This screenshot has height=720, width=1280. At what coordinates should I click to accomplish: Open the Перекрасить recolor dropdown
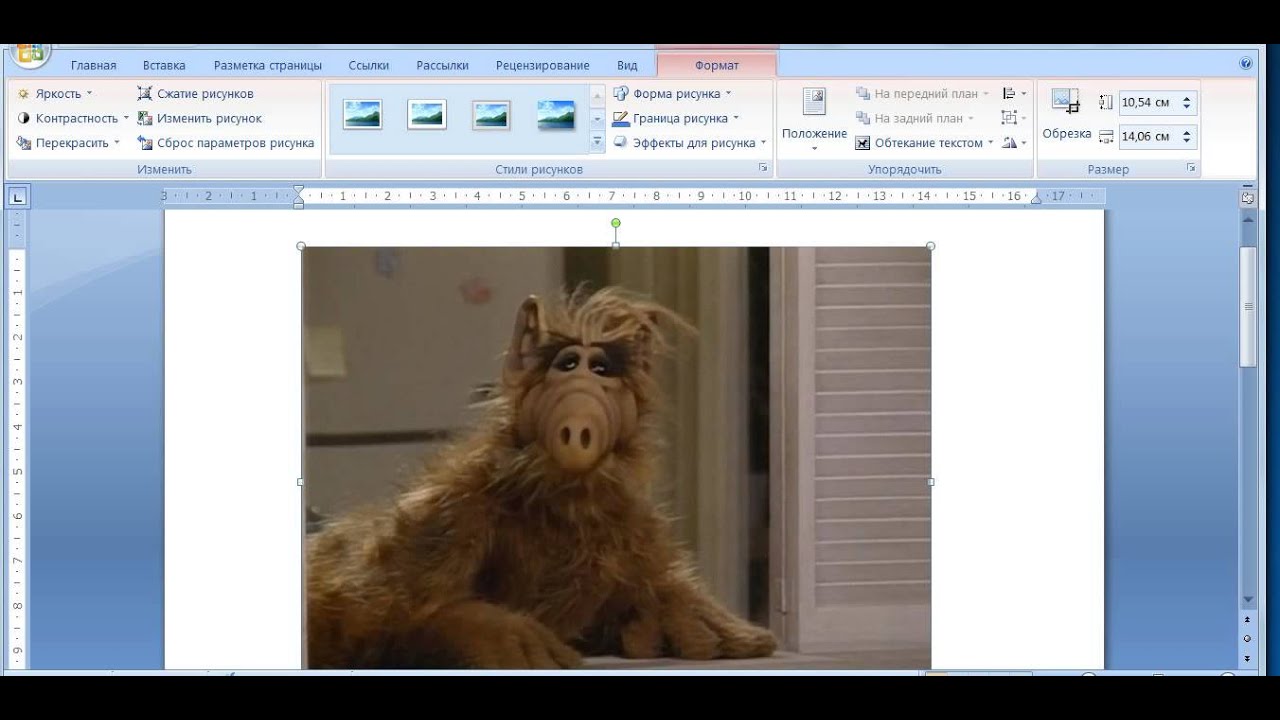pos(68,143)
